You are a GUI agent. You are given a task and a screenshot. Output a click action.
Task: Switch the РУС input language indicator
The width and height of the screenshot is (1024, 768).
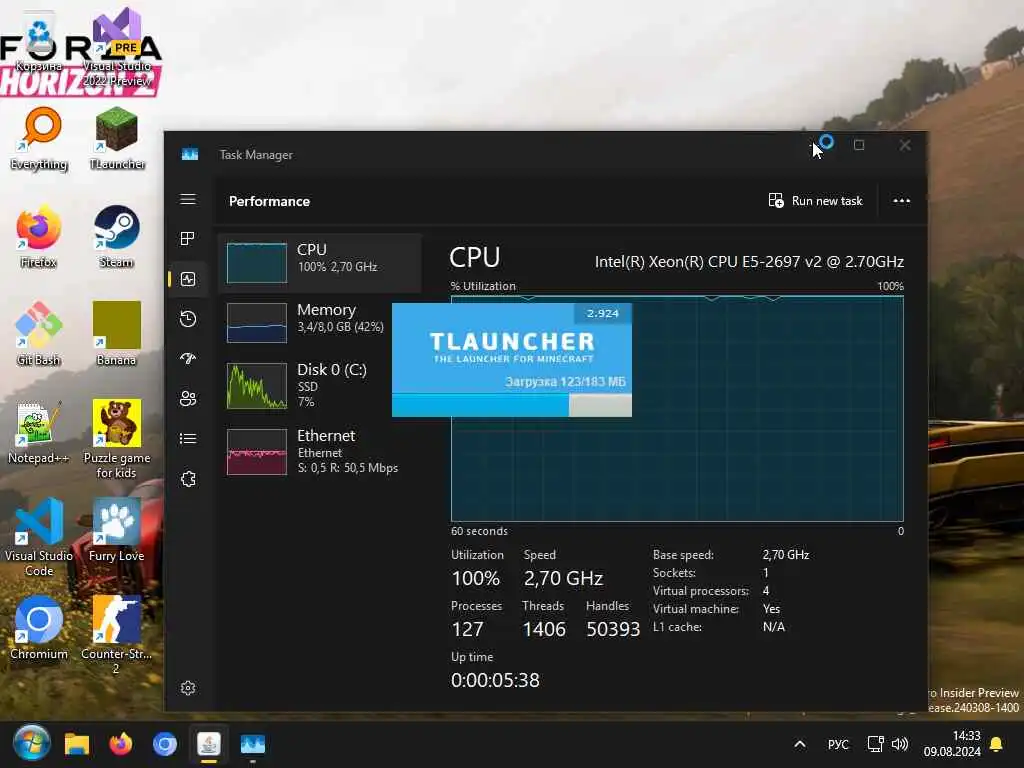[x=839, y=744]
